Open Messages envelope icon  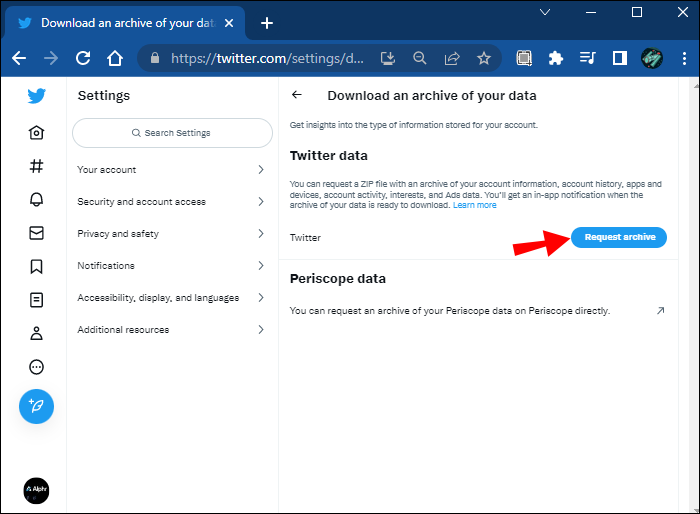pos(37,234)
